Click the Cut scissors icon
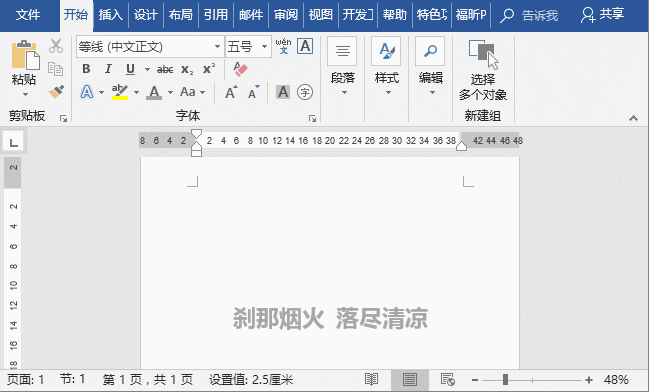Image resolution: width=649 pixels, height=392 pixels. 56,46
